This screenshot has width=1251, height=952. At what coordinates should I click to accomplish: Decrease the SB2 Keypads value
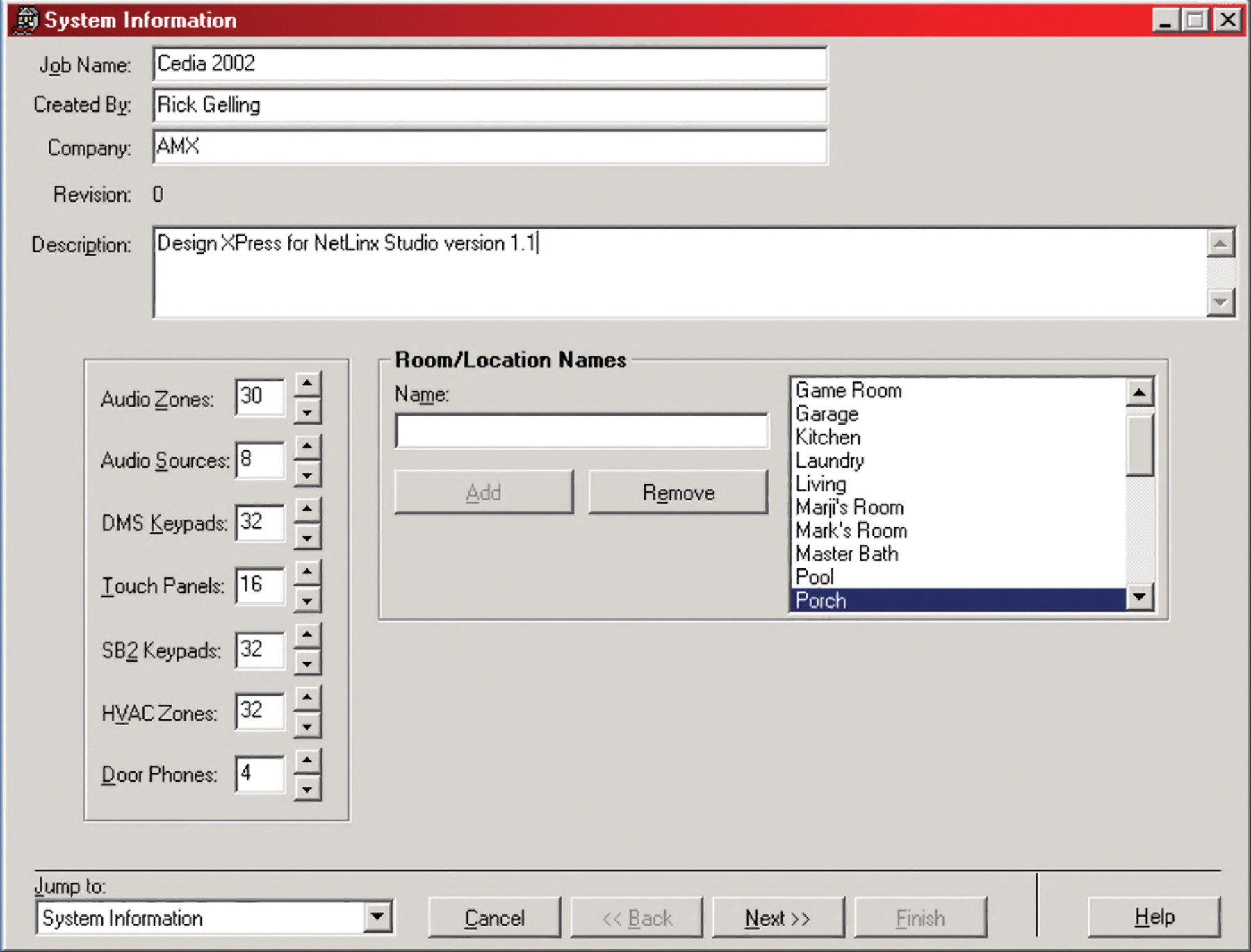pos(307,663)
